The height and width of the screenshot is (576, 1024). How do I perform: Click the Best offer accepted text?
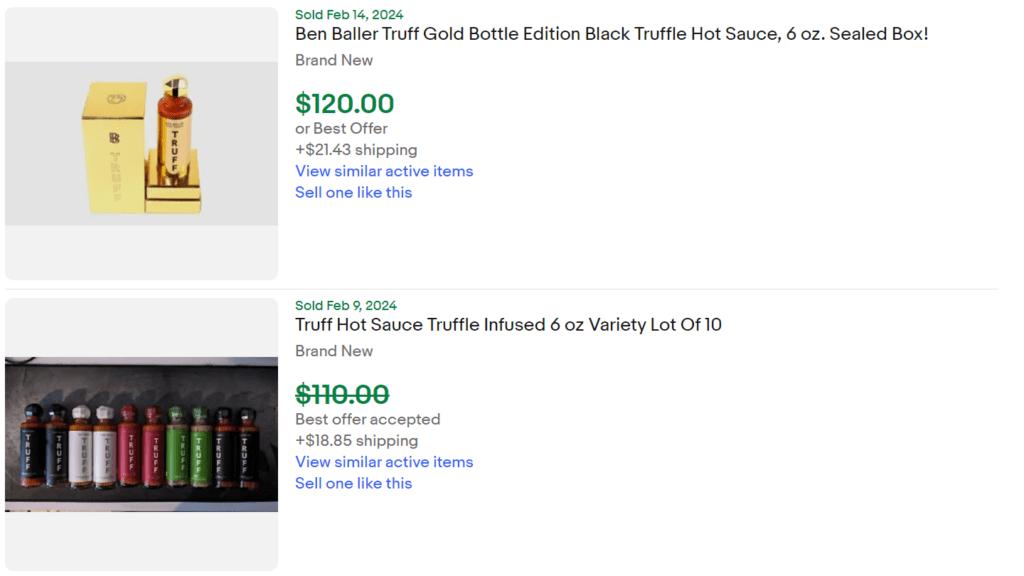click(368, 419)
